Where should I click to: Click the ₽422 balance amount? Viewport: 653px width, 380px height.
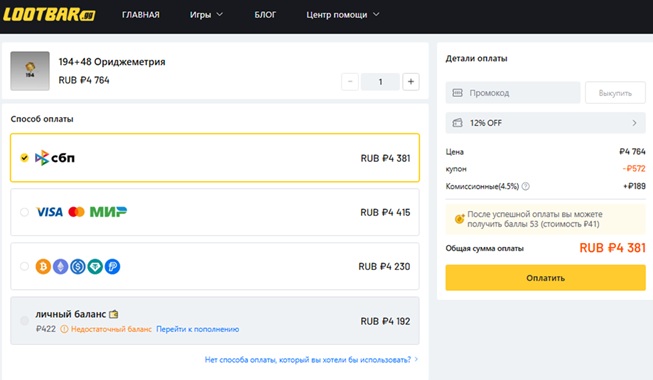(46, 329)
